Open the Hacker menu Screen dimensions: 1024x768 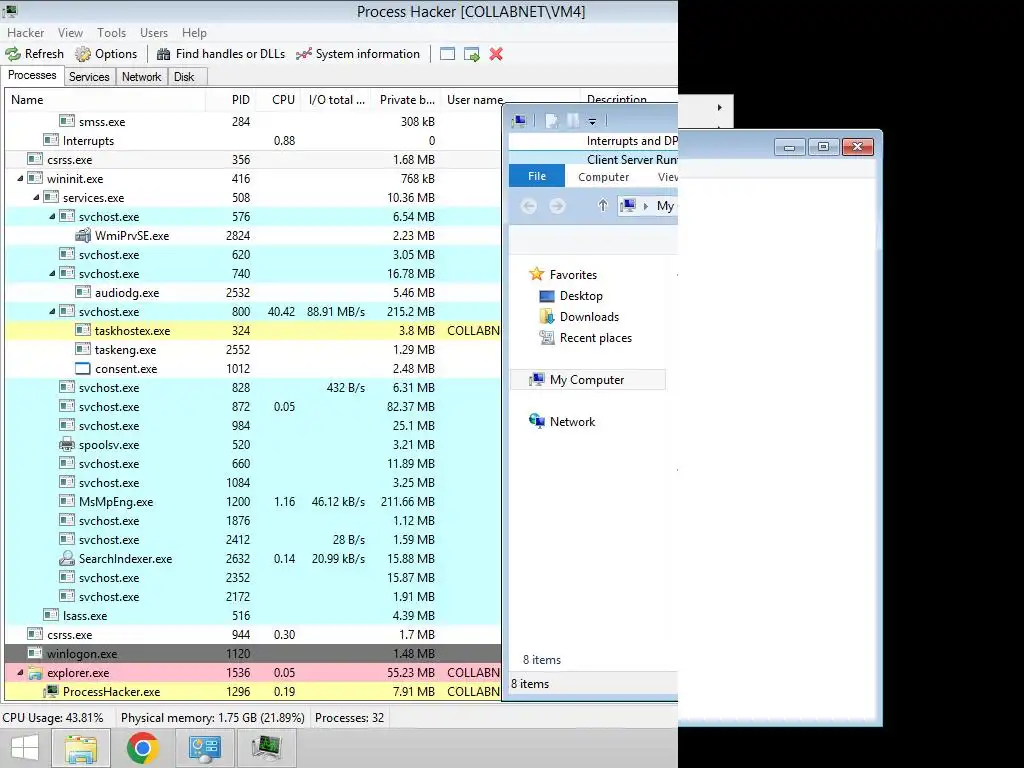point(25,33)
